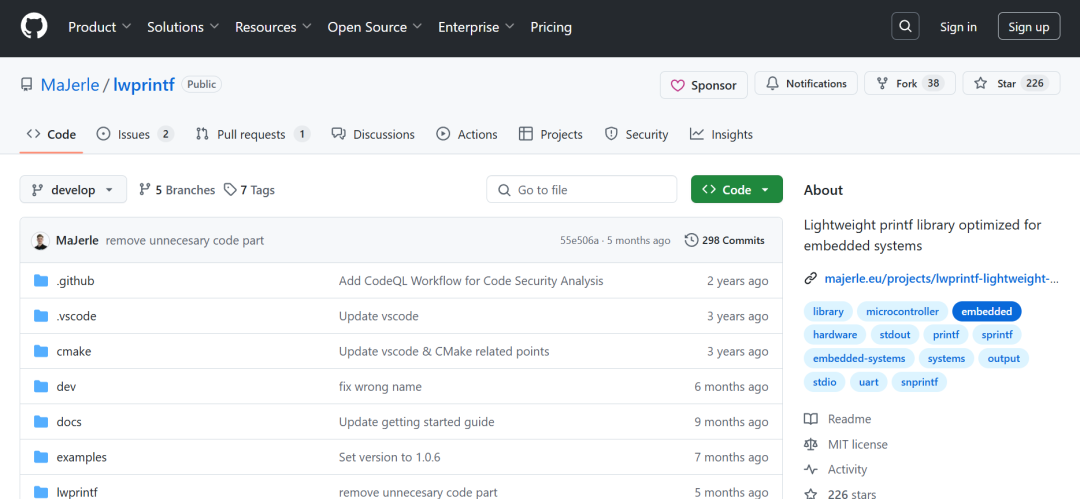The image size is (1080, 499).
Task: Open the Activity pulse icon link
Action: (811, 469)
